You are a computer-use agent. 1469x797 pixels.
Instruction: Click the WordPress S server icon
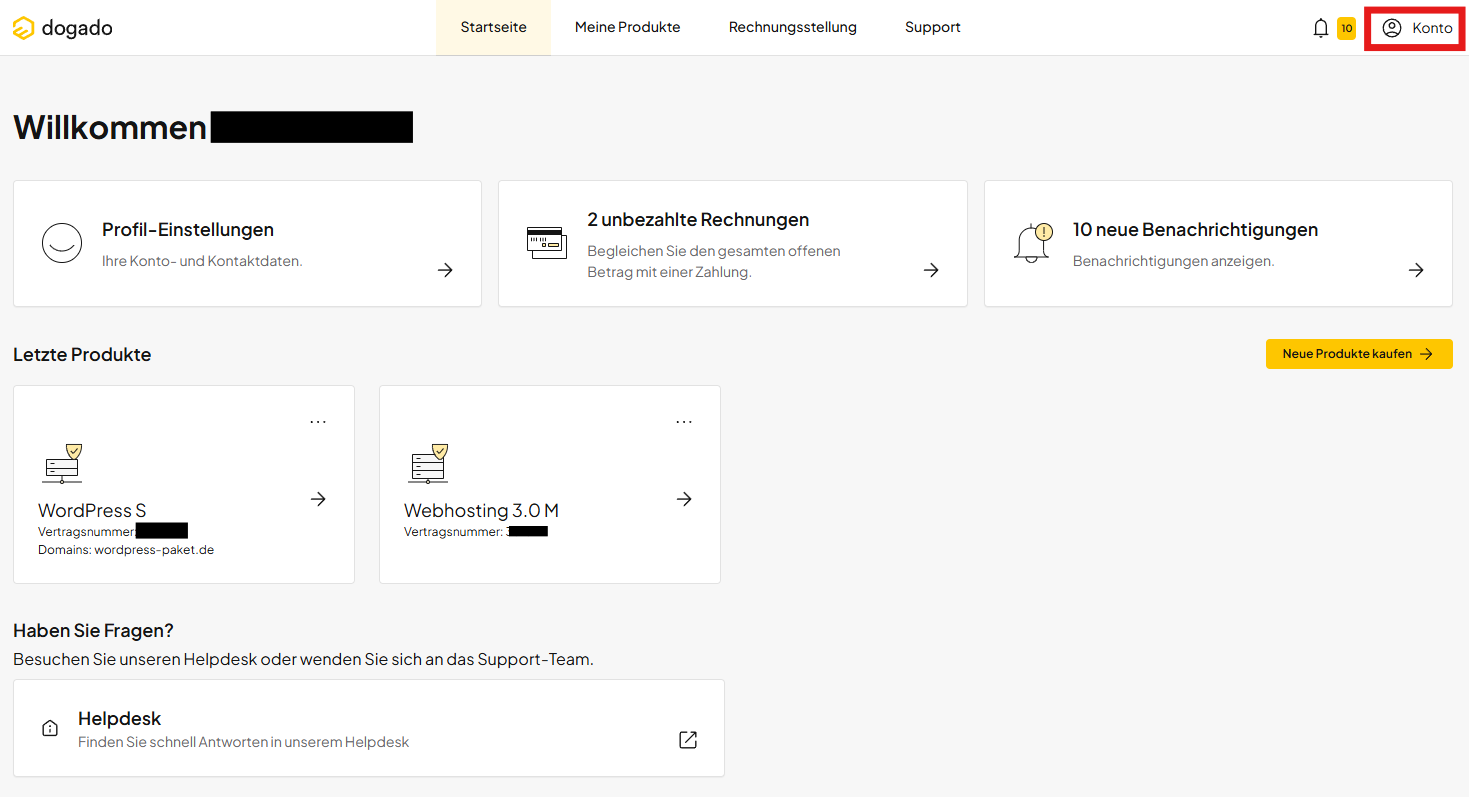click(62, 464)
